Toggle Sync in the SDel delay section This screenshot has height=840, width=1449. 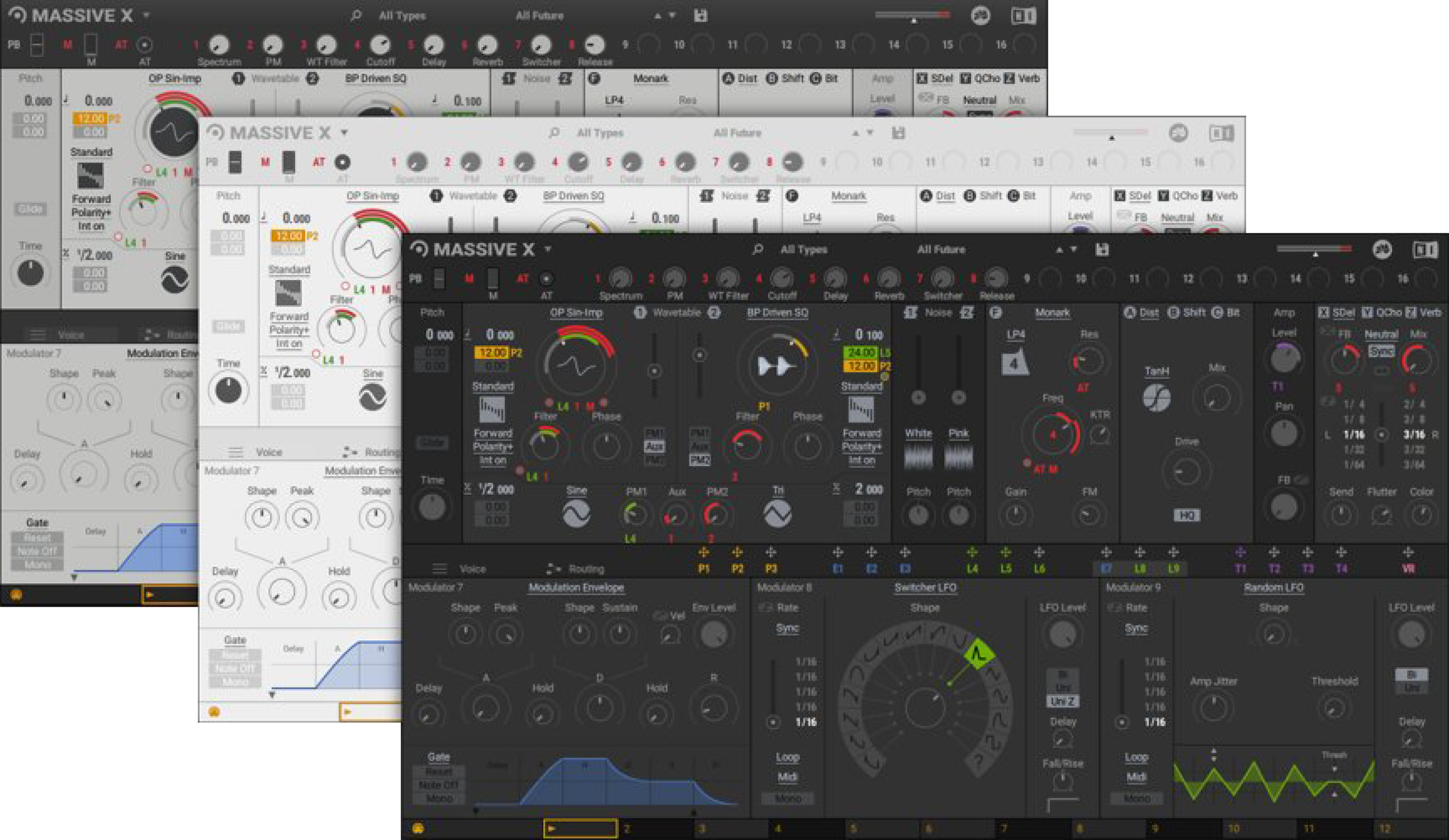coord(1382,351)
